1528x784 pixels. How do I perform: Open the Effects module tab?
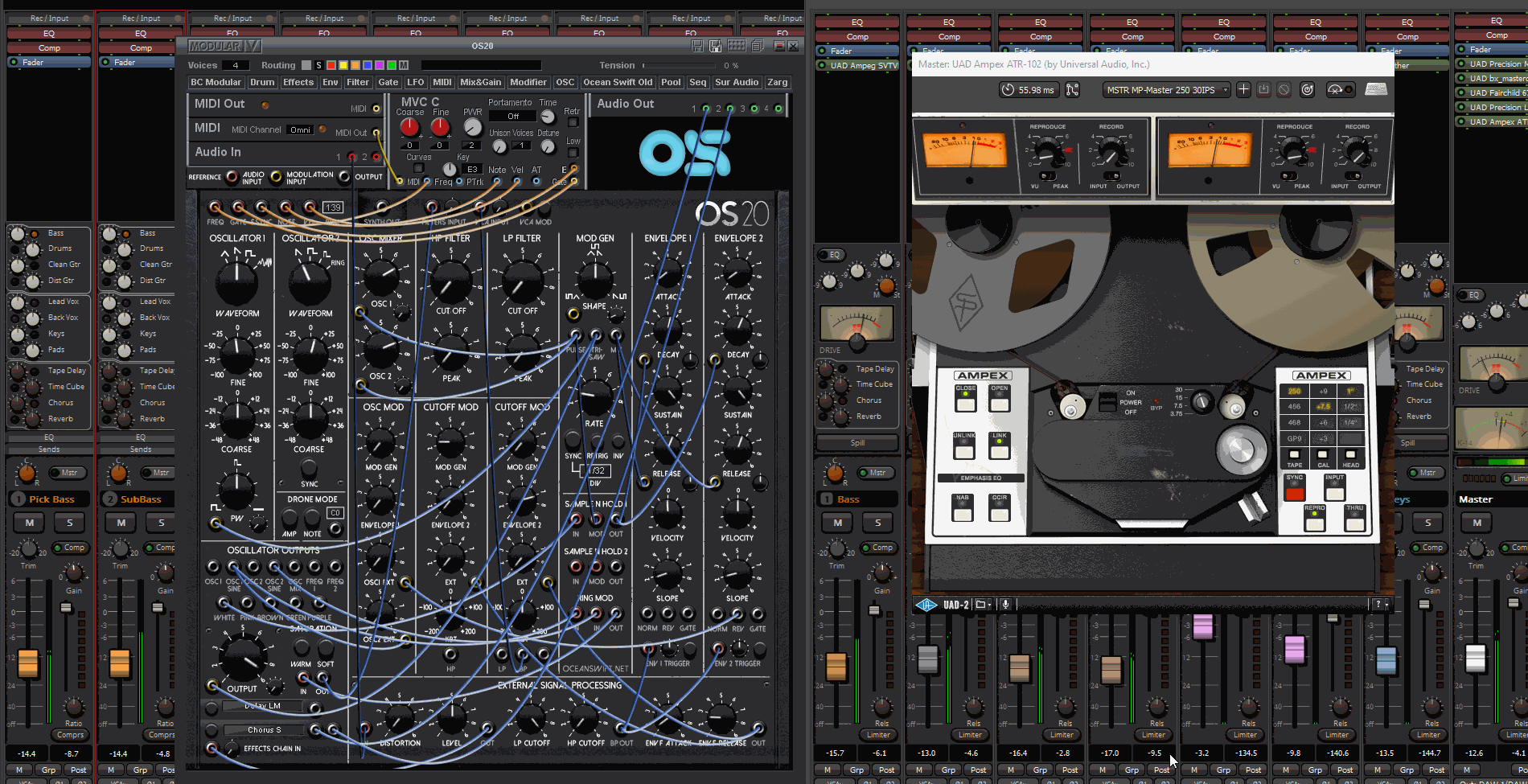tap(298, 82)
